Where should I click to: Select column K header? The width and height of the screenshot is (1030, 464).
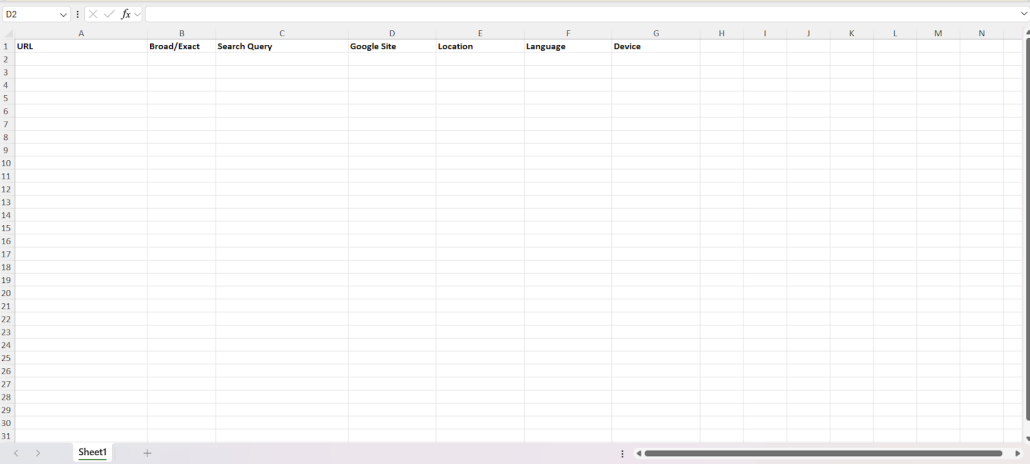[x=851, y=33]
